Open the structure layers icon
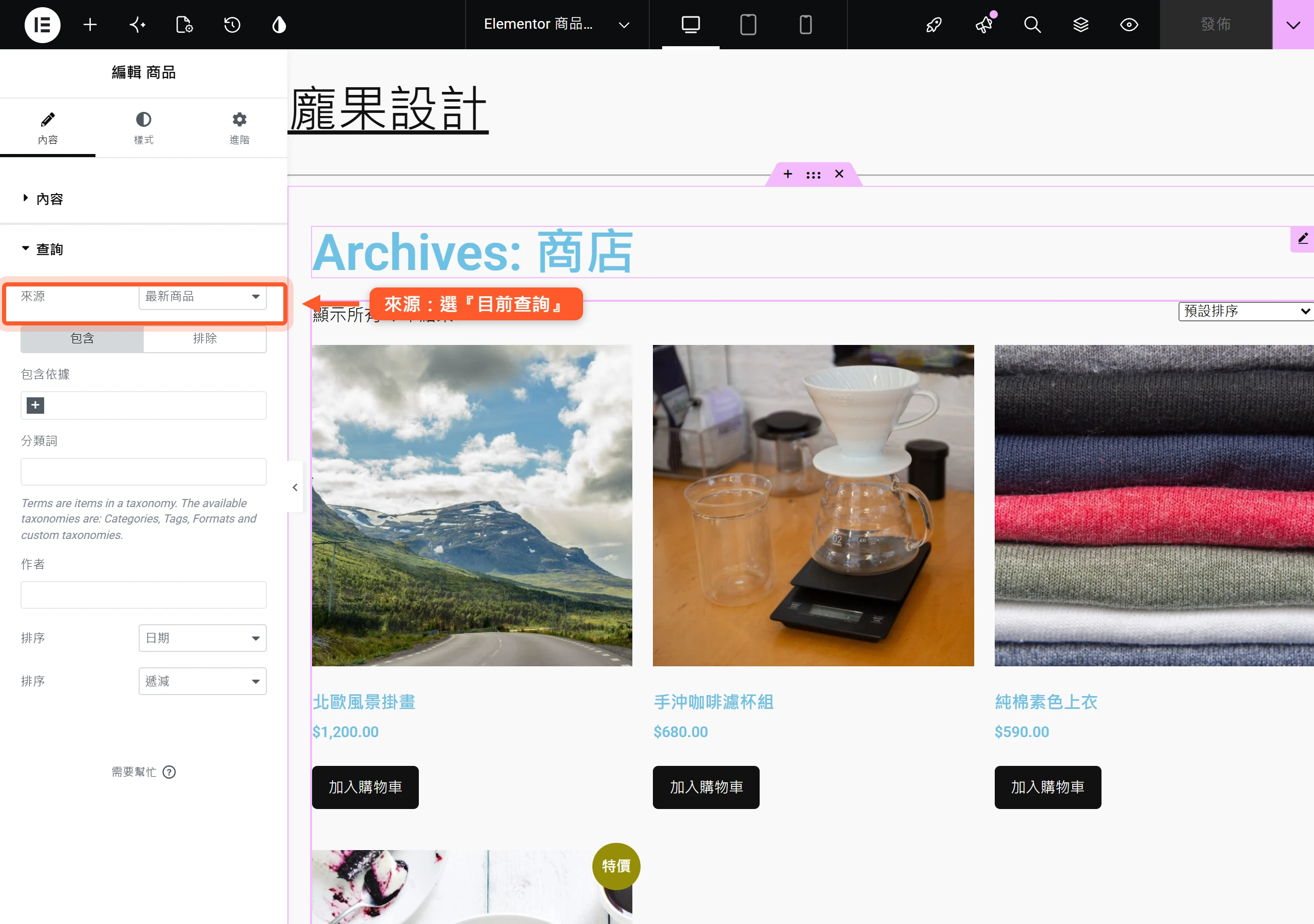1314x924 pixels. (1080, 25)
